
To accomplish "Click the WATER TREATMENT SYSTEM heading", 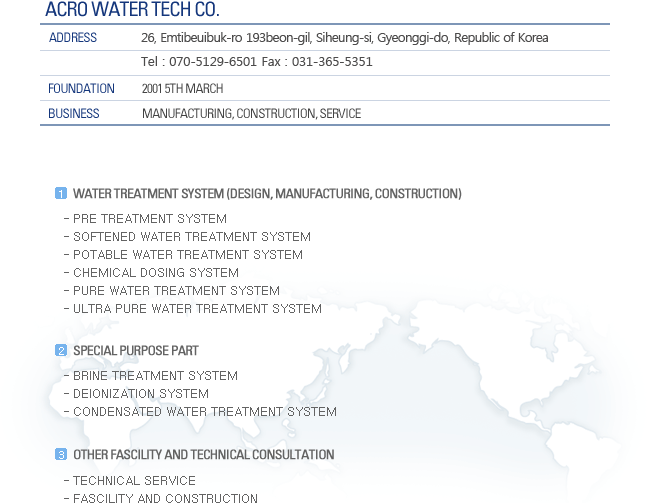I will pos(267,194).
